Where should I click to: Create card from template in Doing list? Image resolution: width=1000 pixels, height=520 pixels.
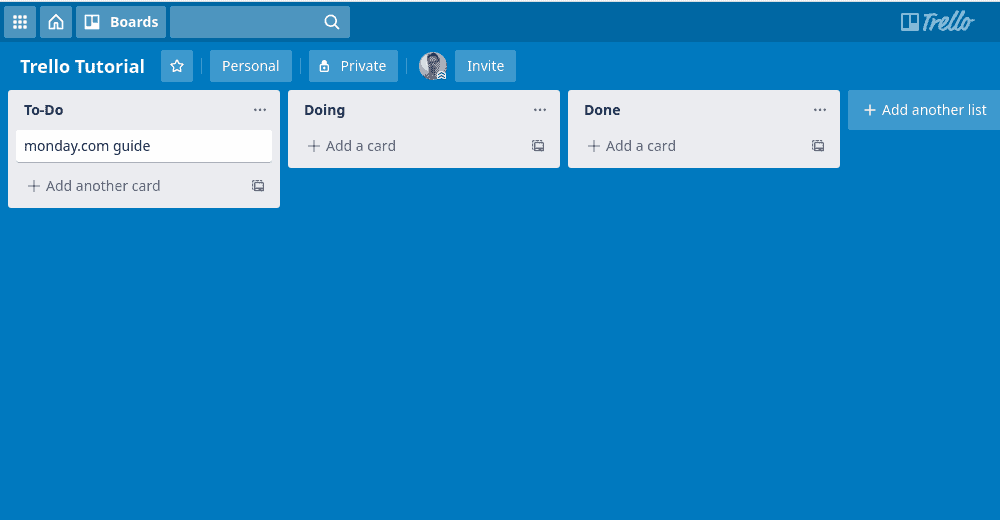(x=538, y=146)
